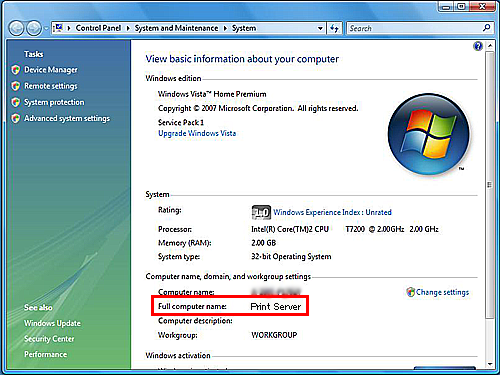This screenshot has width=500, height=375.
Task: Click the shield icon next to Device Manager
Action: [15, 70]
